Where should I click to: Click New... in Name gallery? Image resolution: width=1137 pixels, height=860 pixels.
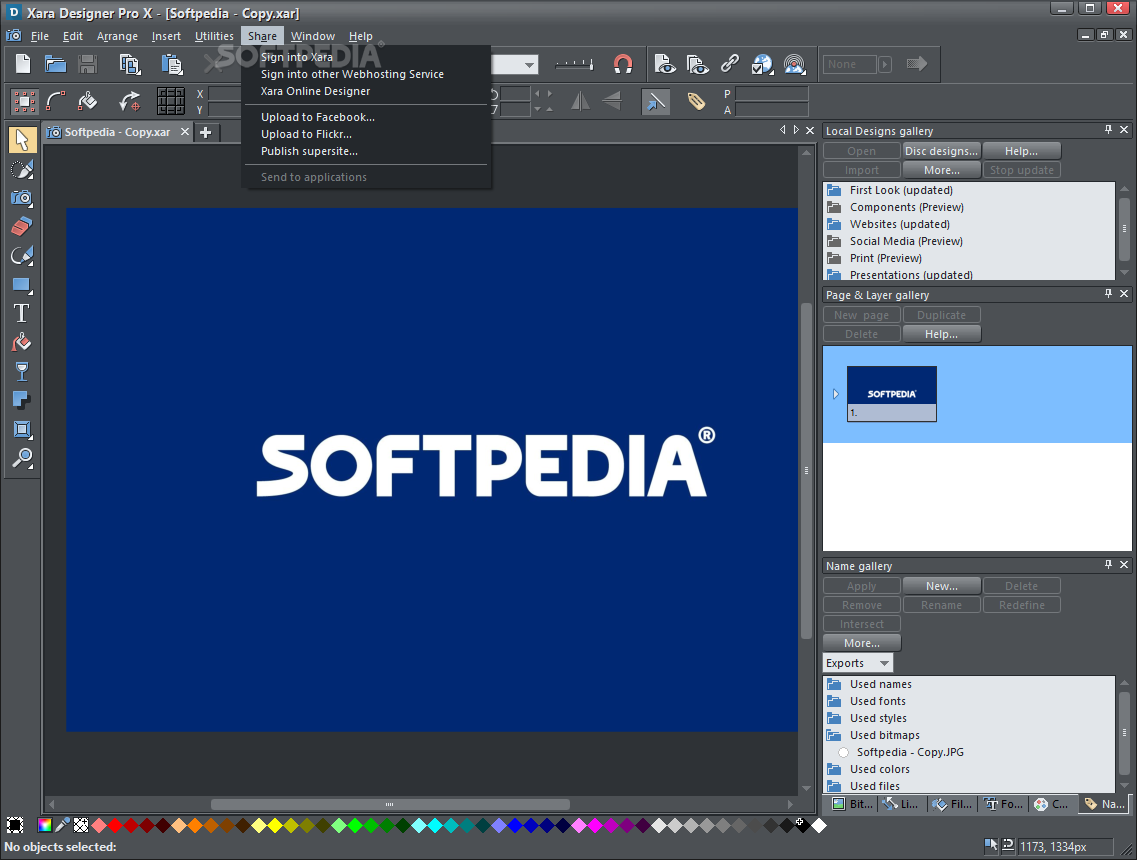pyautogui.click(x=941, y=586)
